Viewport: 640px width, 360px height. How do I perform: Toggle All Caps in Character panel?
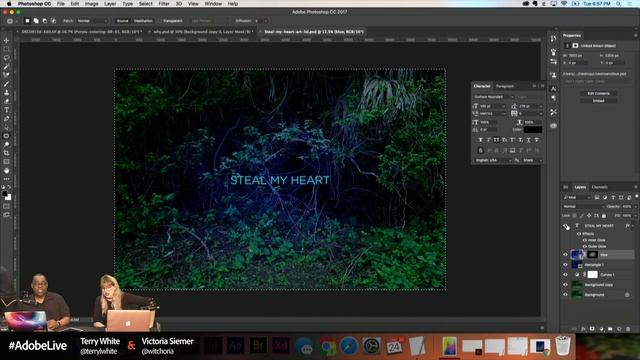(496, 140)
